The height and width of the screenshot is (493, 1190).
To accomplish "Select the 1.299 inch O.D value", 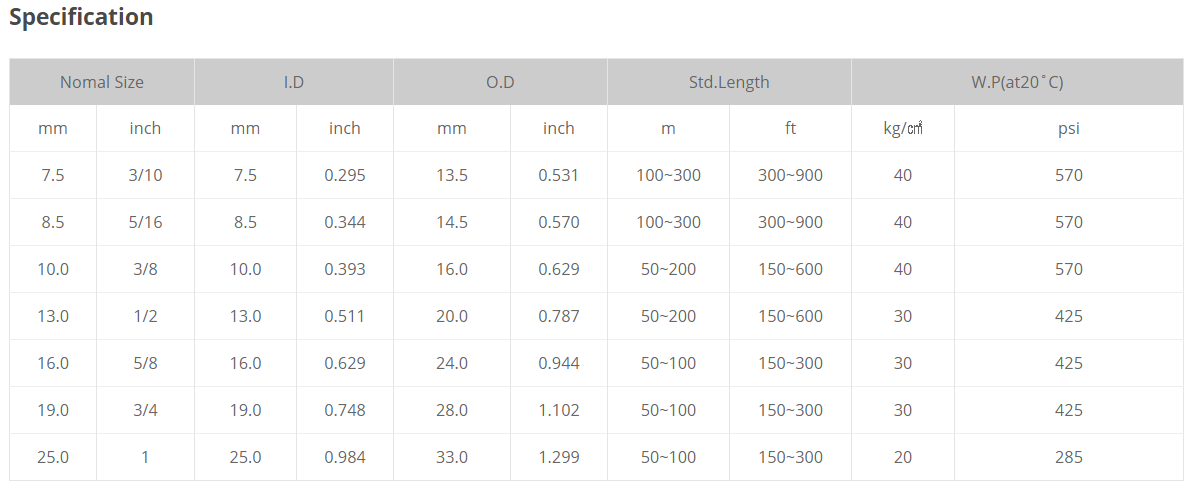I will pyautogui.click(x=559, y=457).
